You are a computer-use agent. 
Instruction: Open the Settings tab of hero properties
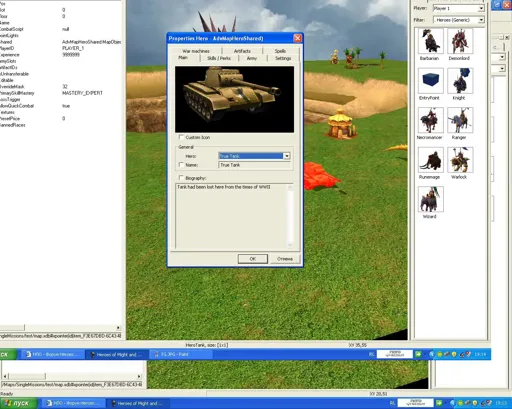click(x=283, y=58)
